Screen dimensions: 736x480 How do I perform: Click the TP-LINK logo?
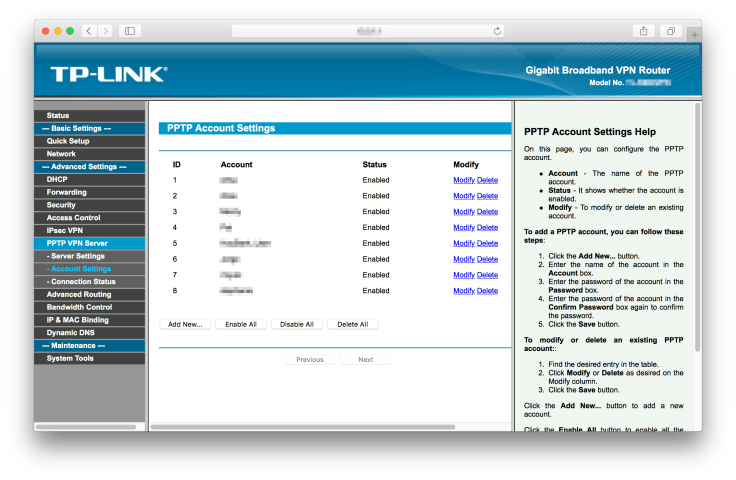tap(108, 74)
